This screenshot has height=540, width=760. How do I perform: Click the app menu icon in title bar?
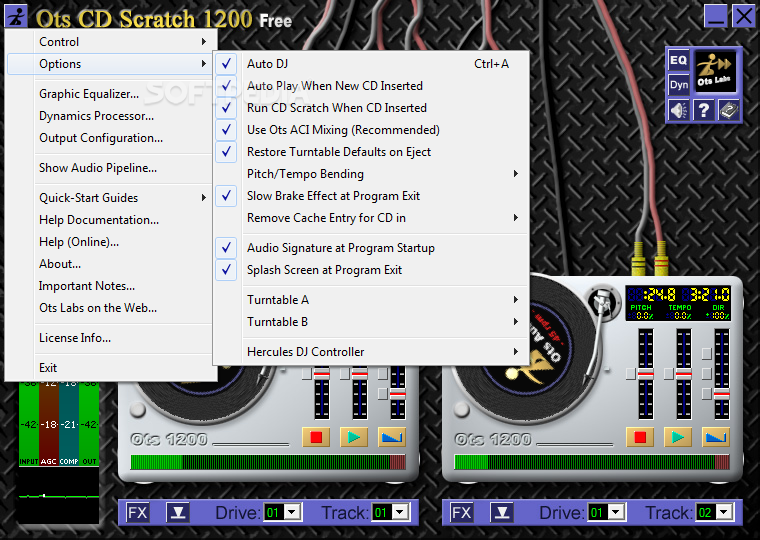(x=16, y=16)
